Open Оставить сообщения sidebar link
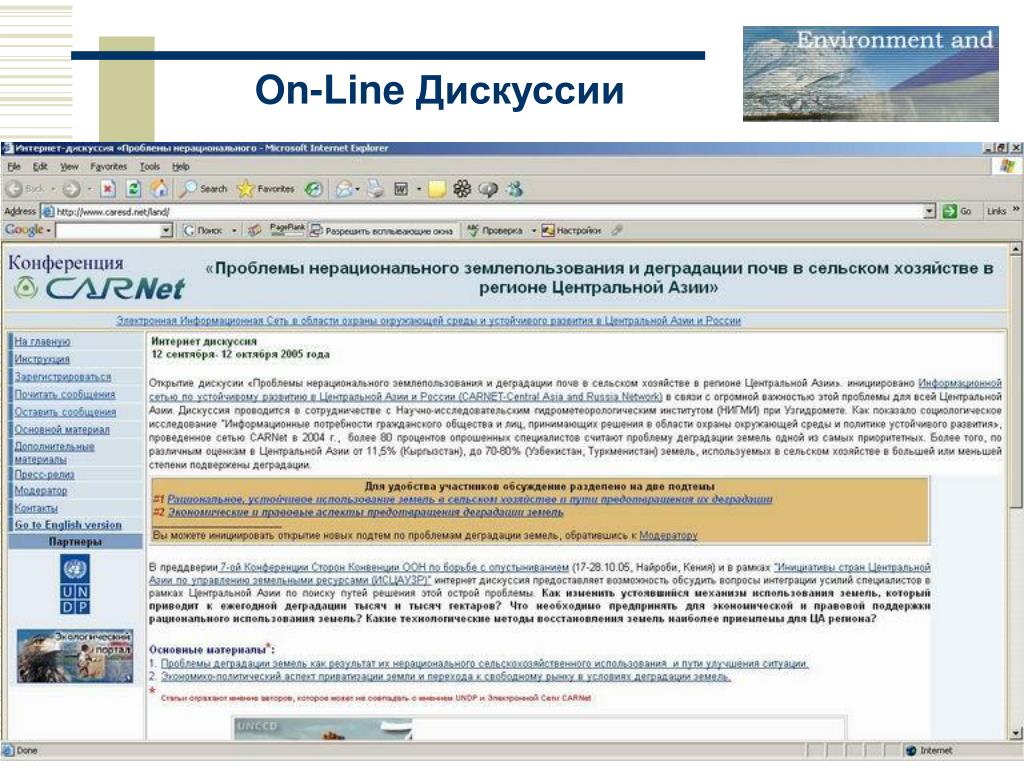This screenshot has height=768, width=1024. 65,412
